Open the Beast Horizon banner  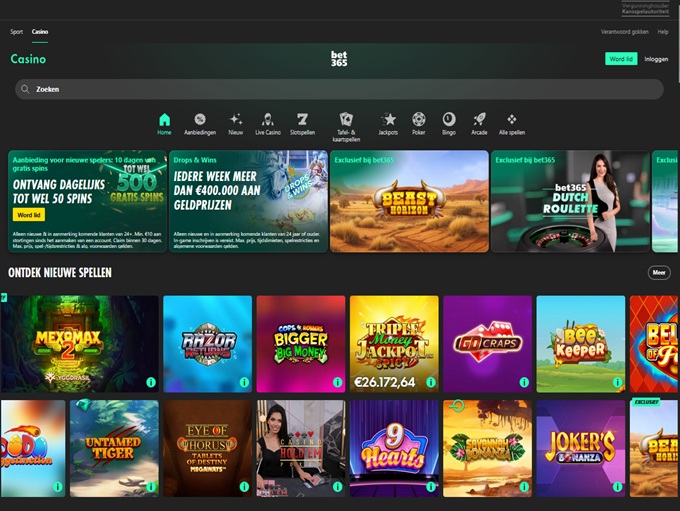click(409, 201)
